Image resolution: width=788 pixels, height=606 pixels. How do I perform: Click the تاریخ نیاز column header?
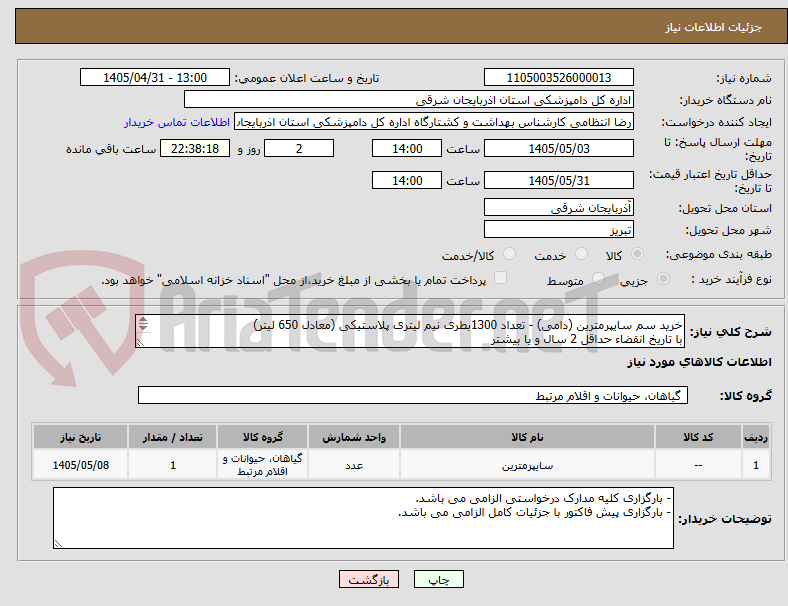80,437
